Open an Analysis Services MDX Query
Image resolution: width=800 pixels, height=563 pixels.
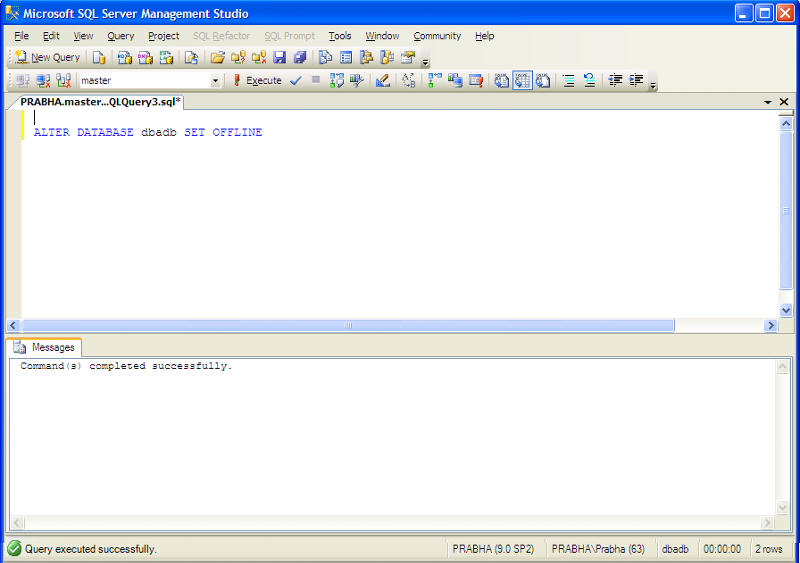[124, 57]
